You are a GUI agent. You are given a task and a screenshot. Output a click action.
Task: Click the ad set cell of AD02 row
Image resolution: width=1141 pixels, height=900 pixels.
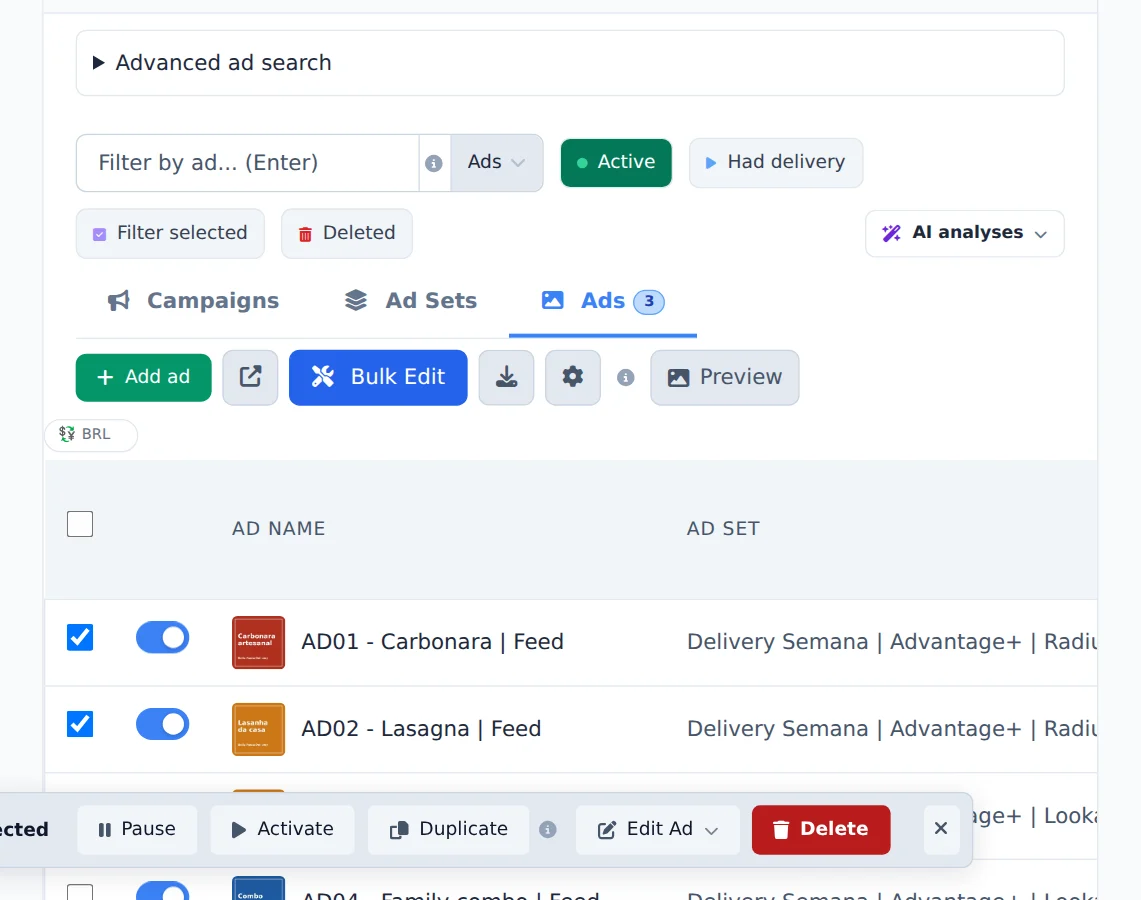(891, 728)
